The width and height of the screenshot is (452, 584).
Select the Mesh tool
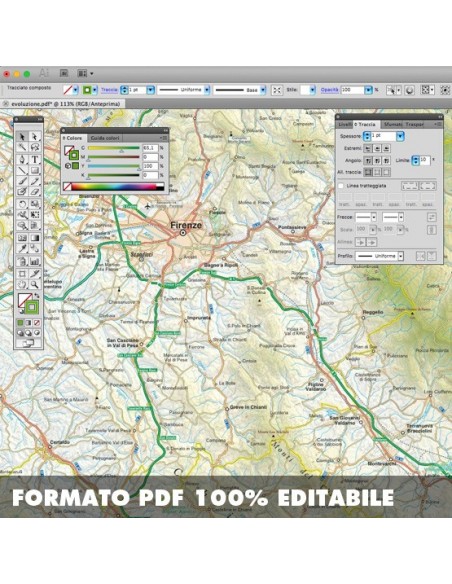click(x=22, y=238)
